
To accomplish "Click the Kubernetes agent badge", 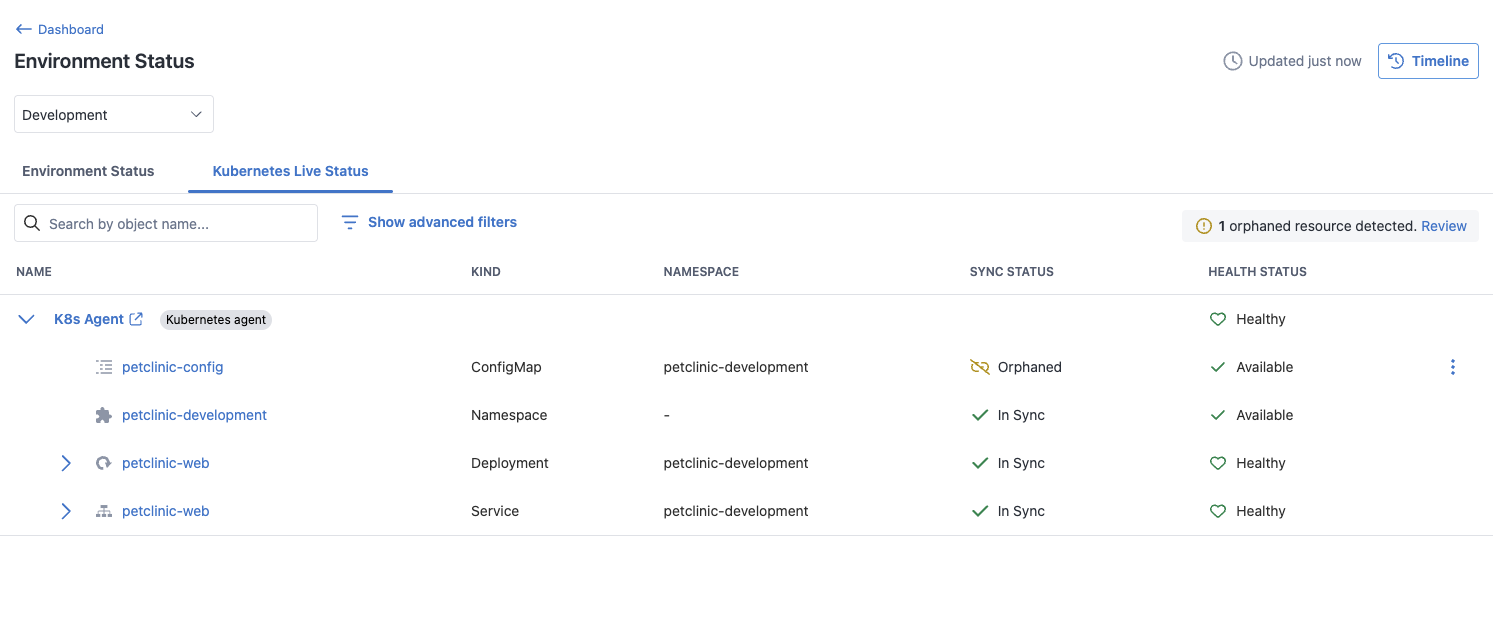I will coord(216,320).
